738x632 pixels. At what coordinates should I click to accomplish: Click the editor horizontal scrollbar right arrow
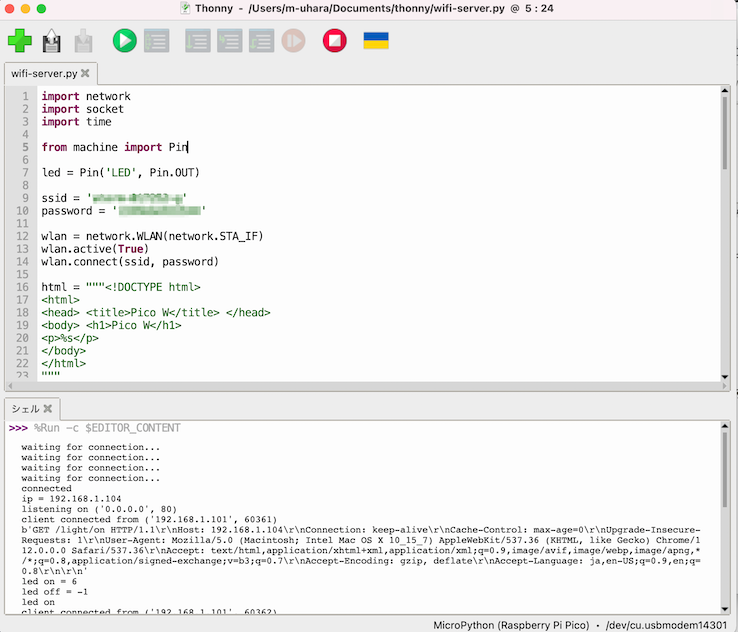725,386
